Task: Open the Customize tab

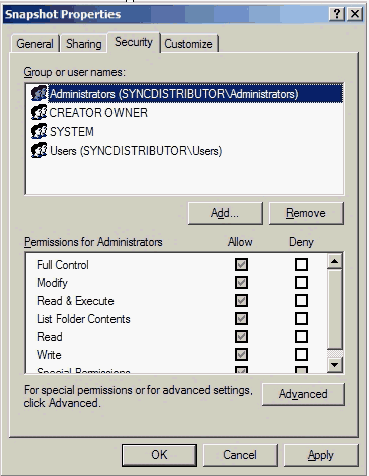Action: [x=189, y=44]
